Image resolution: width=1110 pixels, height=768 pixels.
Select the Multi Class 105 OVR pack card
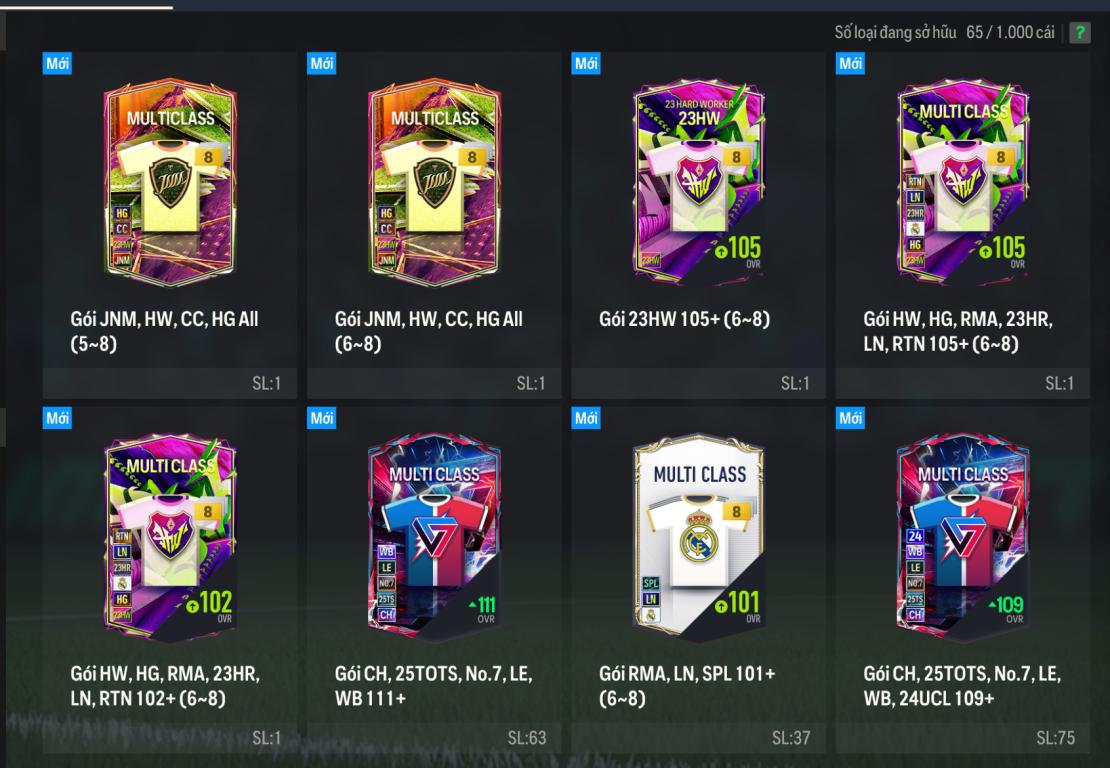(963, 181)
